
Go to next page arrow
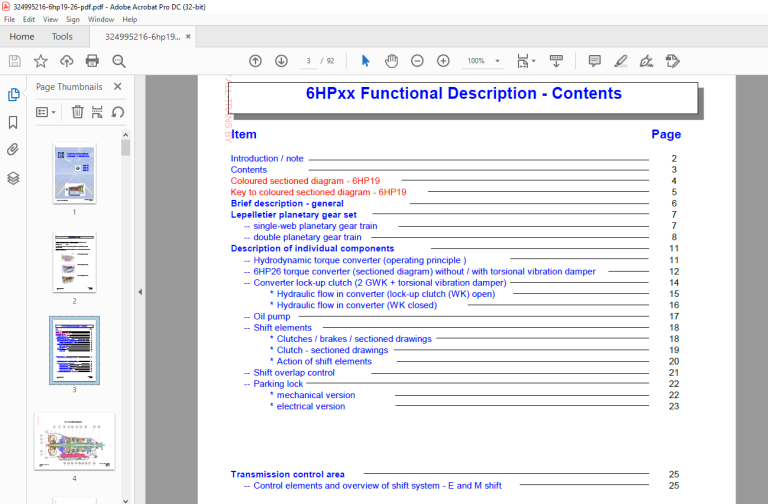tap(281, 61)
